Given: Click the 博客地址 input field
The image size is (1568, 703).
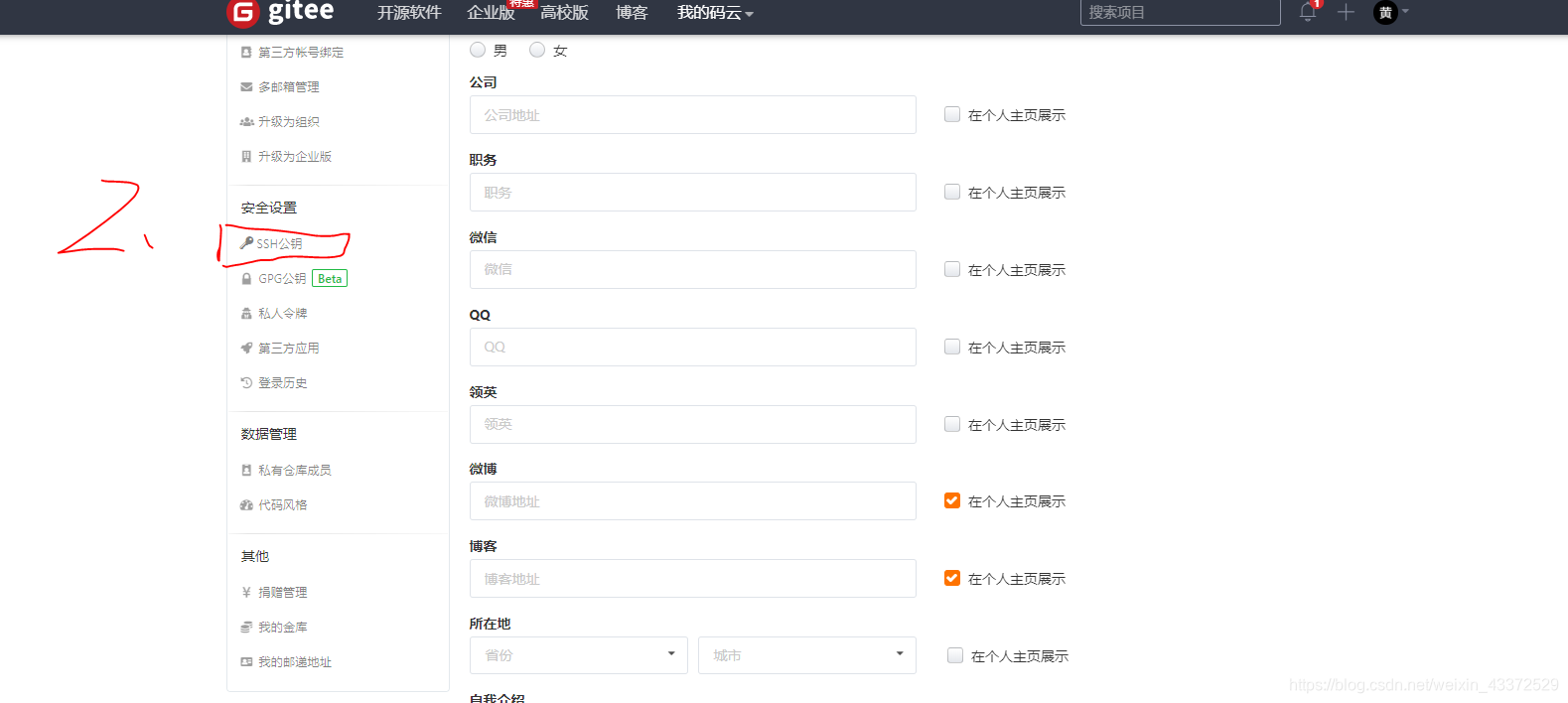Looking at the screenshot, I should click(693, 578).
